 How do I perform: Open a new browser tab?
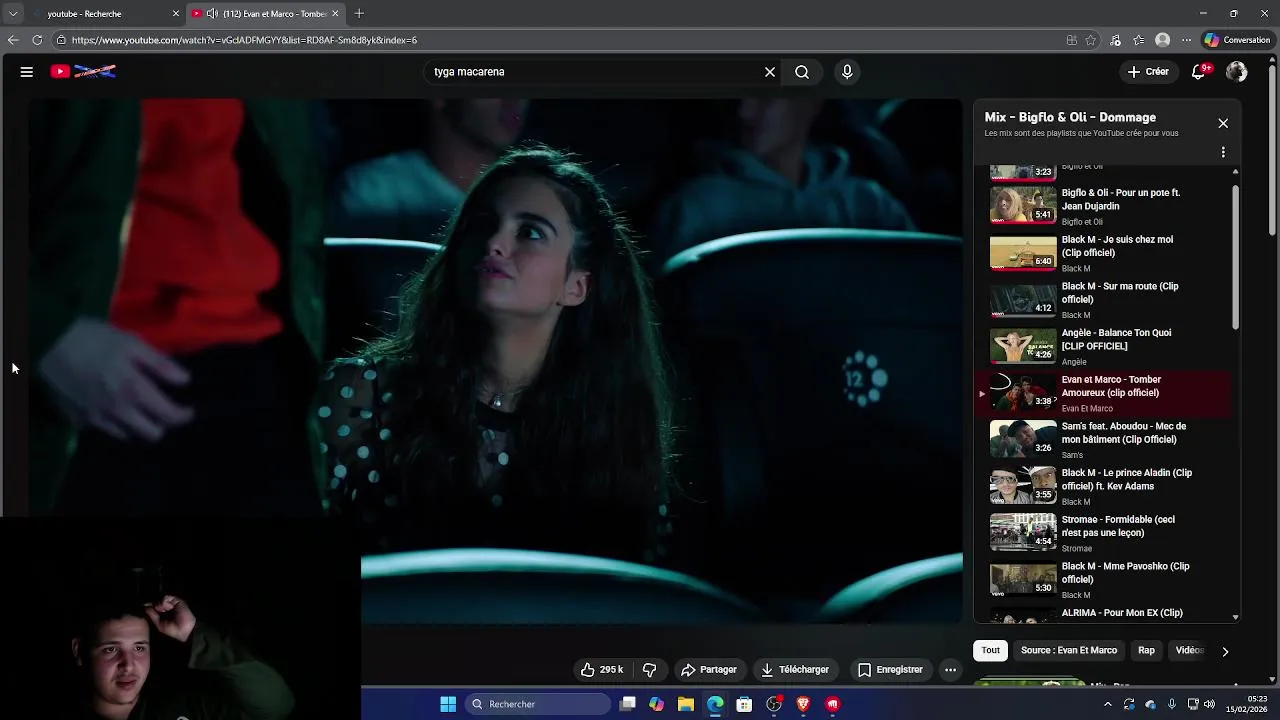pyautogui.click(x=359, y=13)
